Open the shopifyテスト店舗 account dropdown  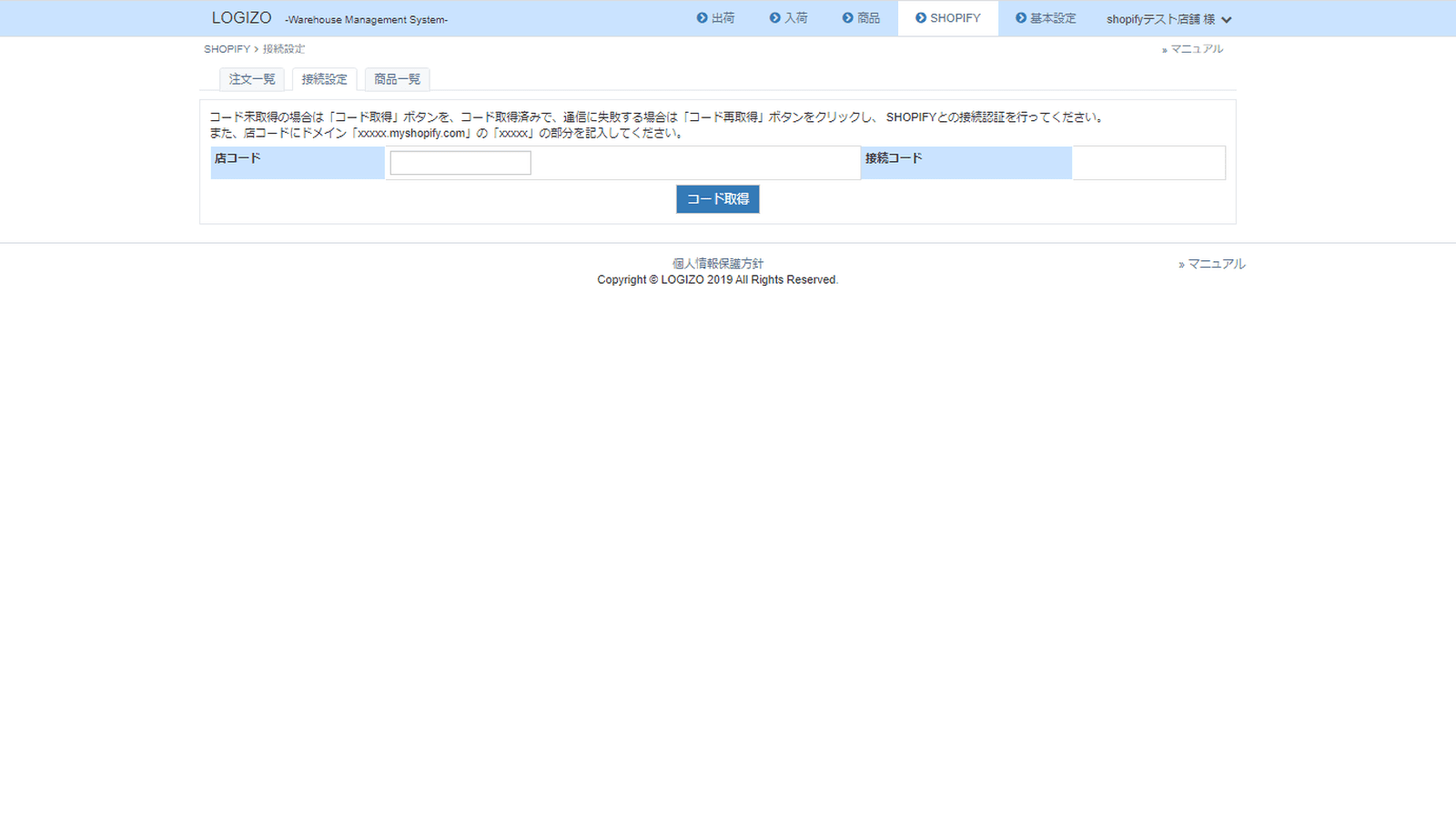pos(1159,19)
